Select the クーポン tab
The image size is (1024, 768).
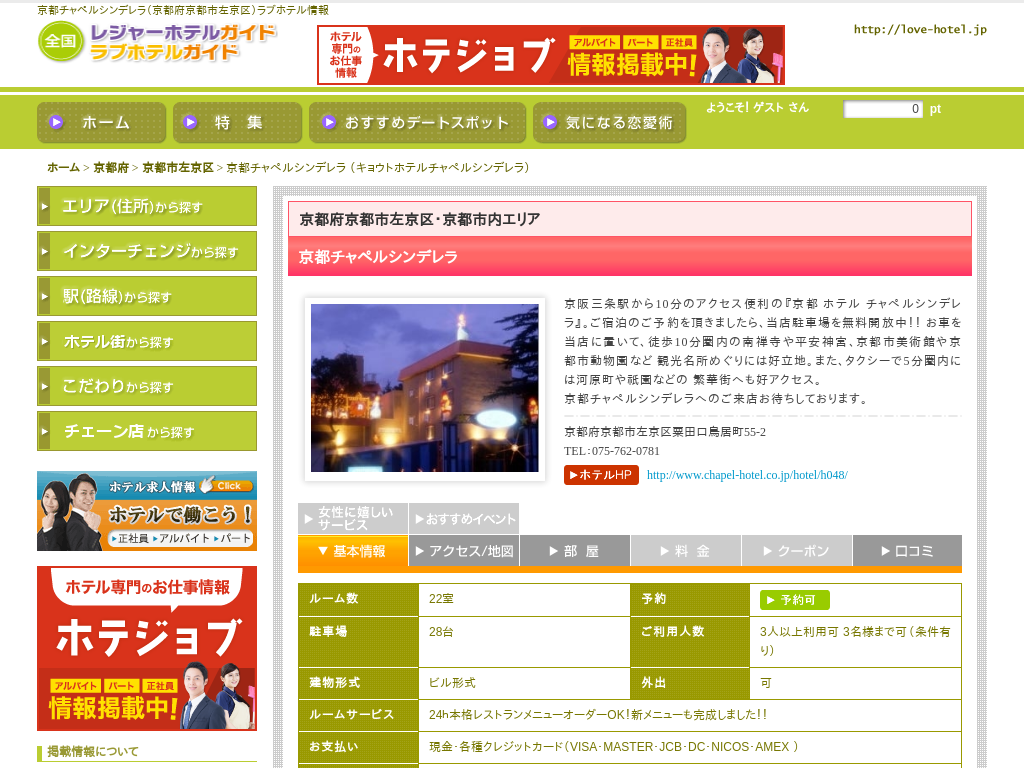point(797,551)
